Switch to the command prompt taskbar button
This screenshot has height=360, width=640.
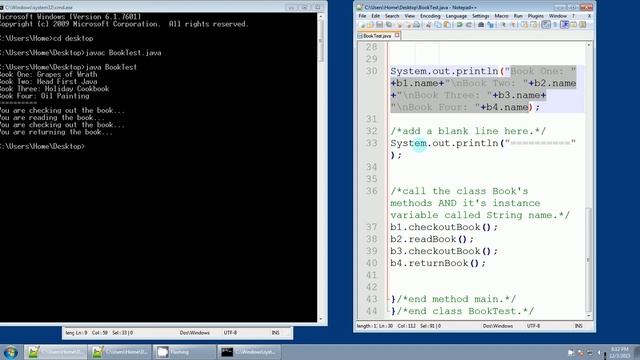point(249,352)
